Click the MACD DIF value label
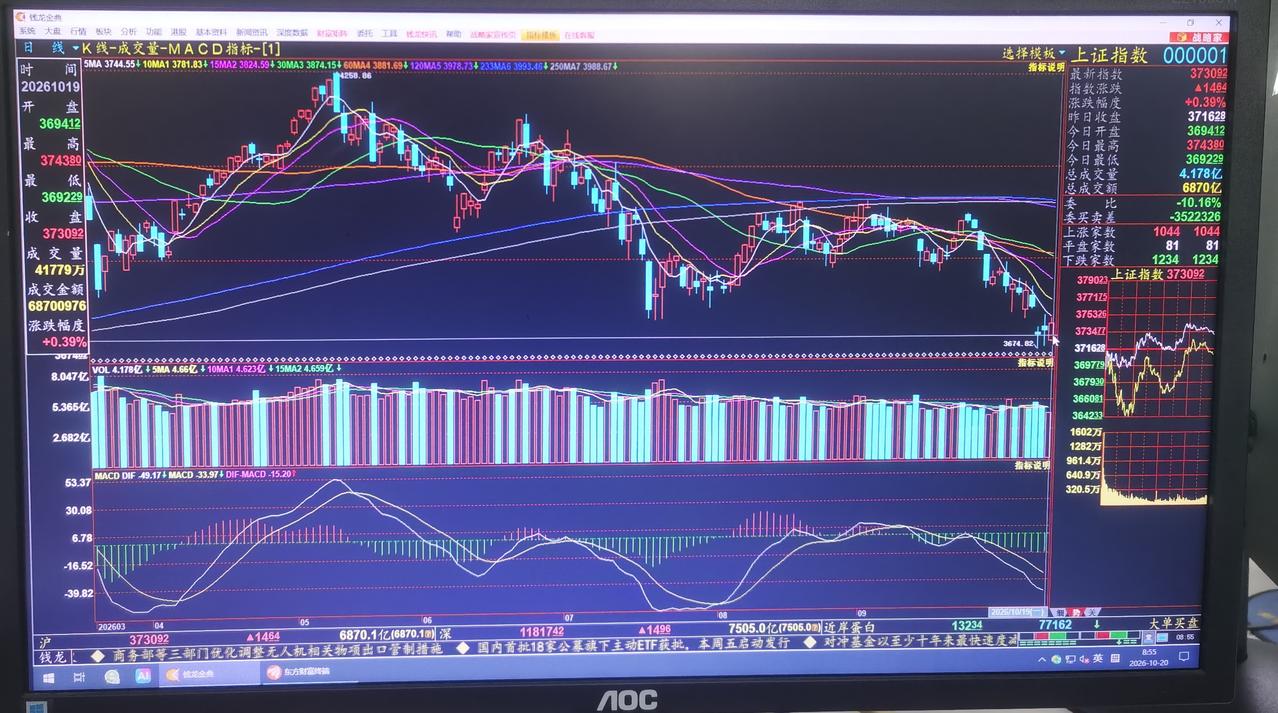Screen dimensions: 1278x713 coord(128,474)
